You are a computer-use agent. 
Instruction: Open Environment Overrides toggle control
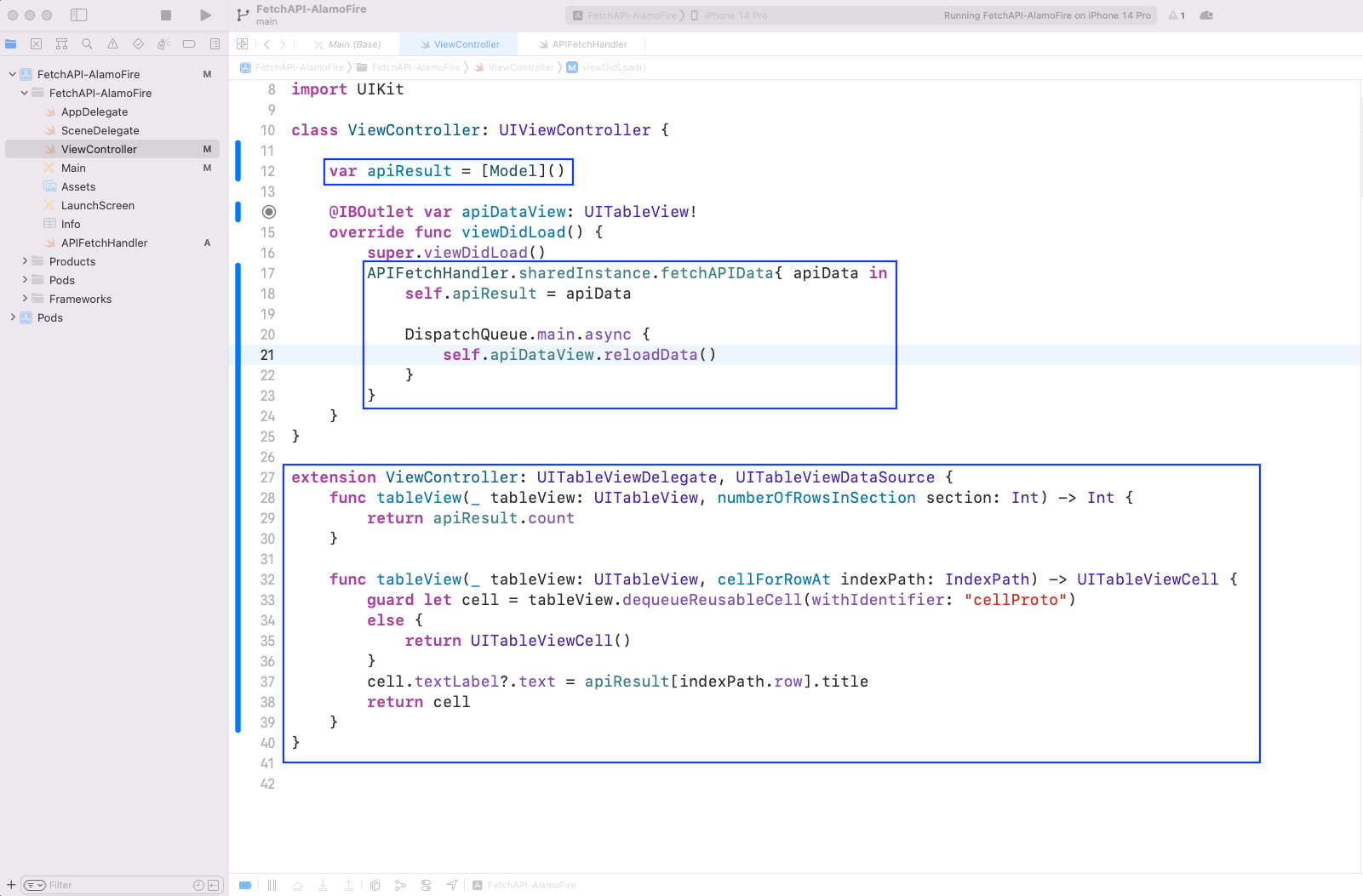tap(426, 885)
